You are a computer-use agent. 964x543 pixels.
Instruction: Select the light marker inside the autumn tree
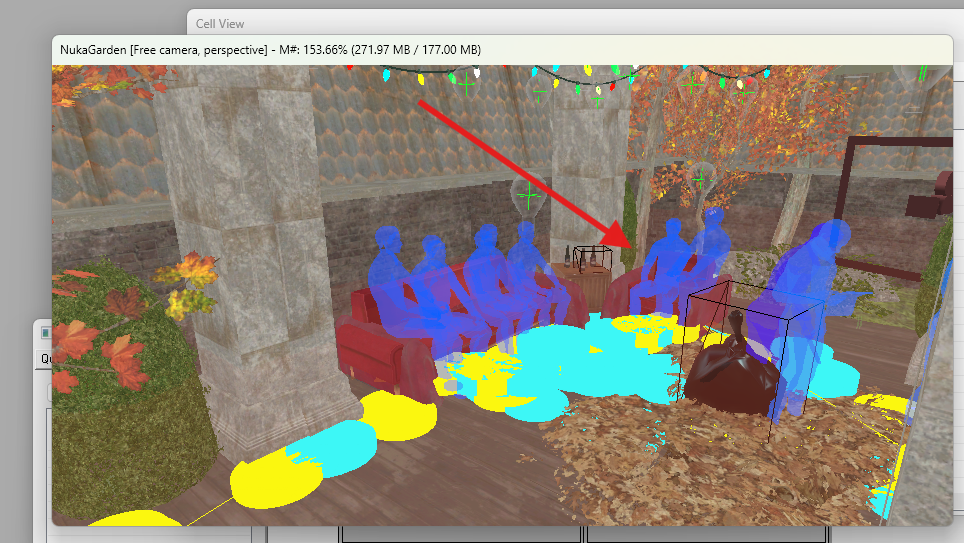[x=700, y=180]
